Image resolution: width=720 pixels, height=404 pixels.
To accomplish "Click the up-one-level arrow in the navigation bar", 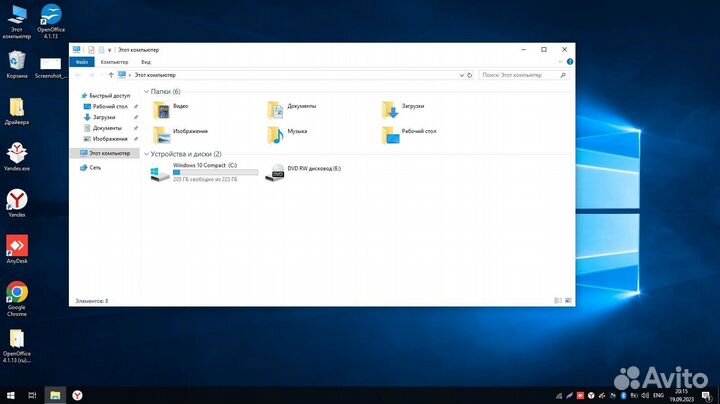I will (x=111, y=75).
